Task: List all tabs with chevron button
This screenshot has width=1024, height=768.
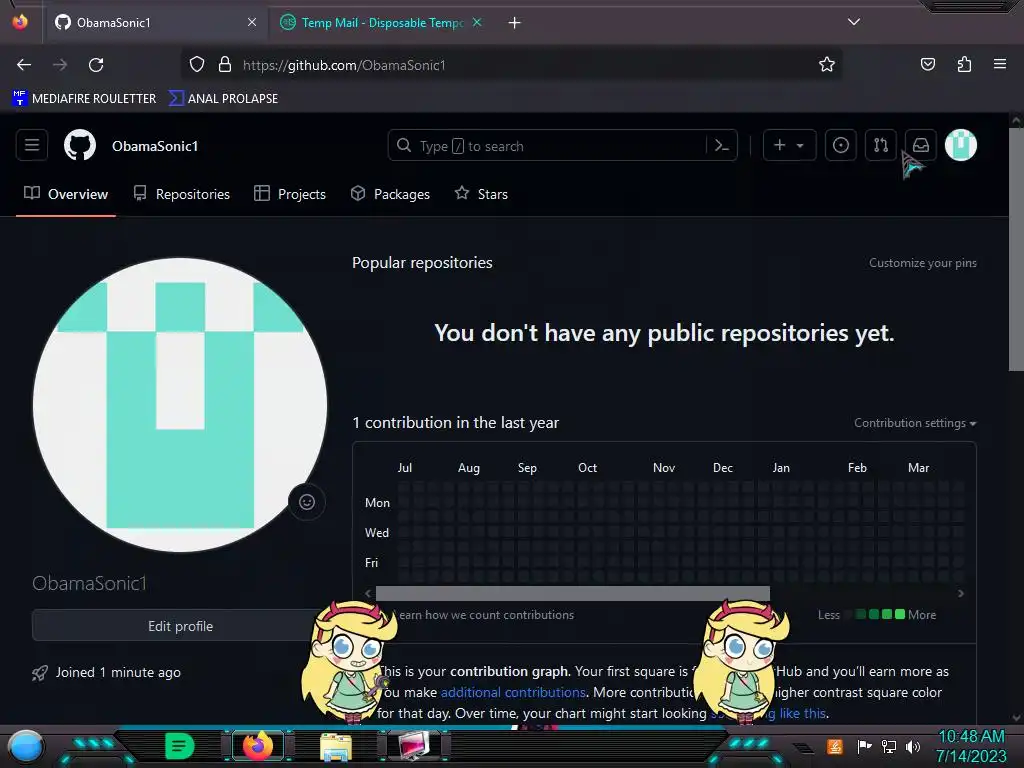Action: pos(854,22)
